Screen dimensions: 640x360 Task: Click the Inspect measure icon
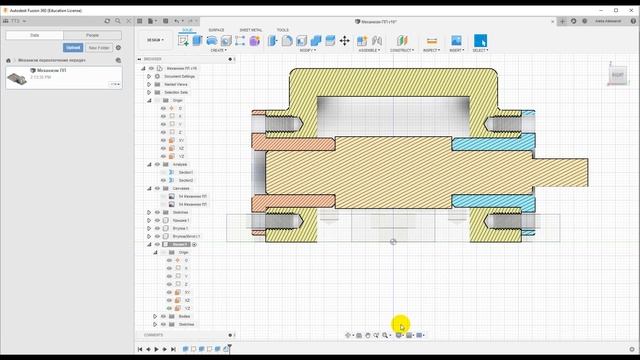pos(431,41)
